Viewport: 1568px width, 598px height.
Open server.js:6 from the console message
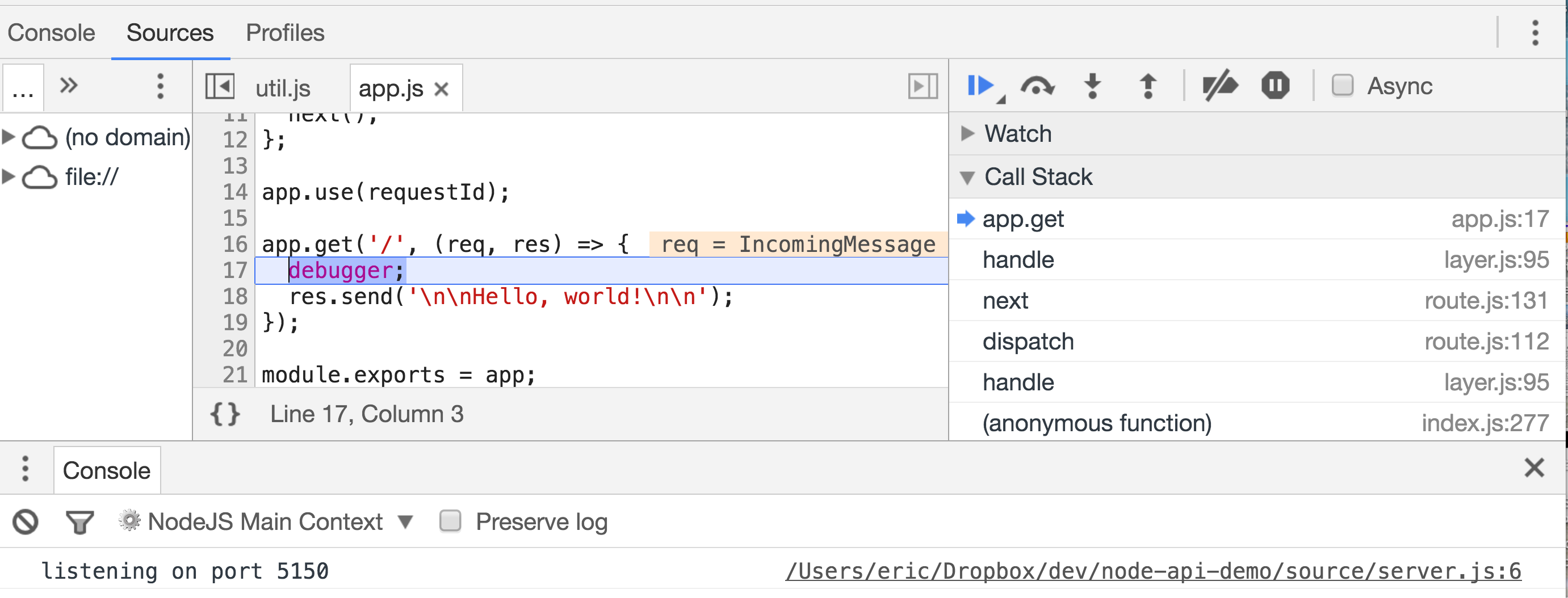[1154, 571]
